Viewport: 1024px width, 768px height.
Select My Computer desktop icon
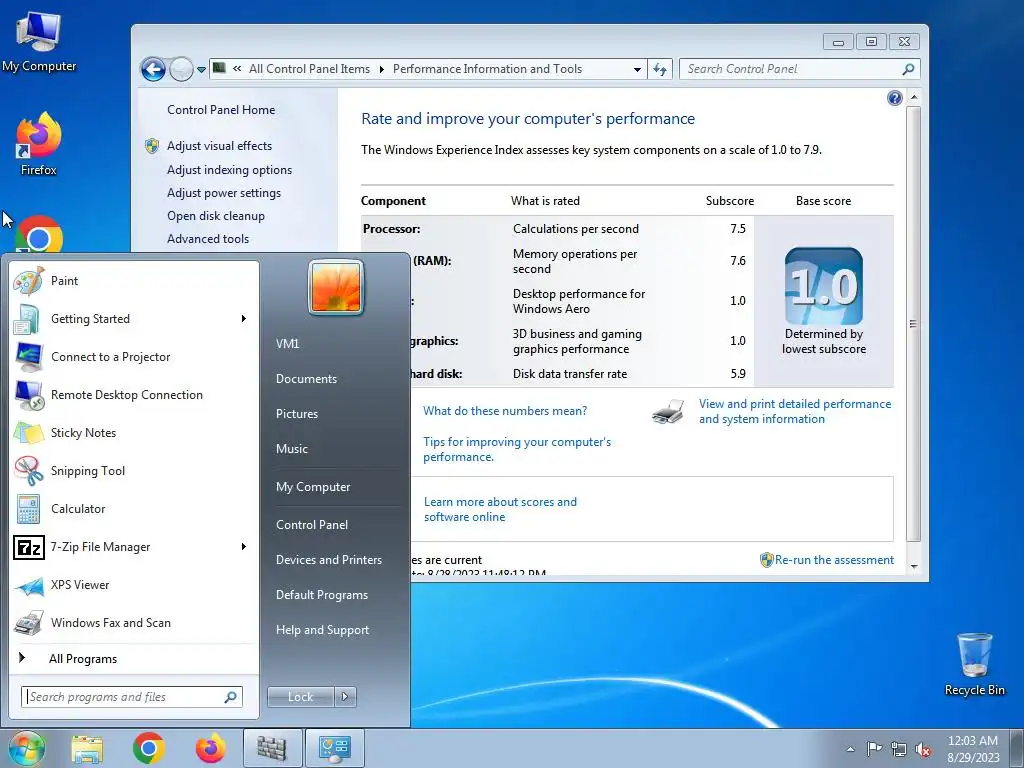(x=39, y=42)
